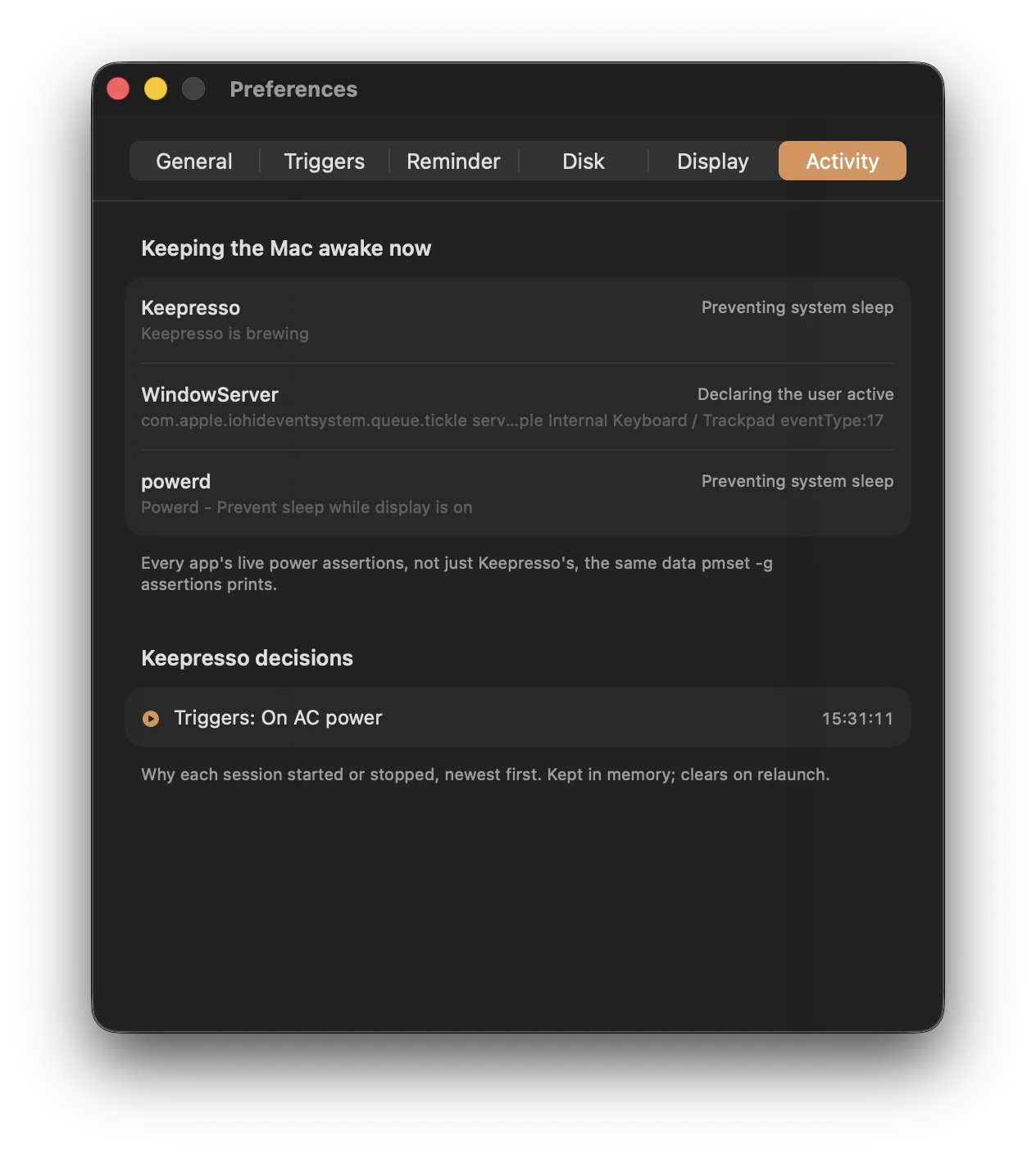Select the Reminder tab
The width and height of the screenshot is (1036, 1154).
(x=453, y=161)
